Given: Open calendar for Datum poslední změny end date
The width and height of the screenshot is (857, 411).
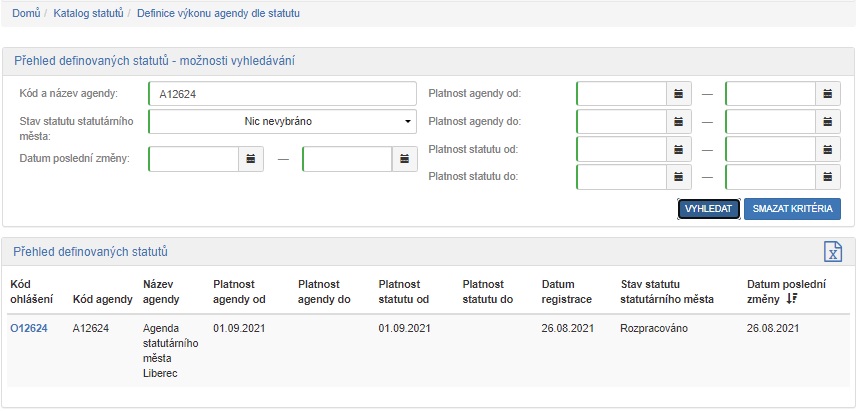Looking at the screenshot, I should click(x=404, y=159).
